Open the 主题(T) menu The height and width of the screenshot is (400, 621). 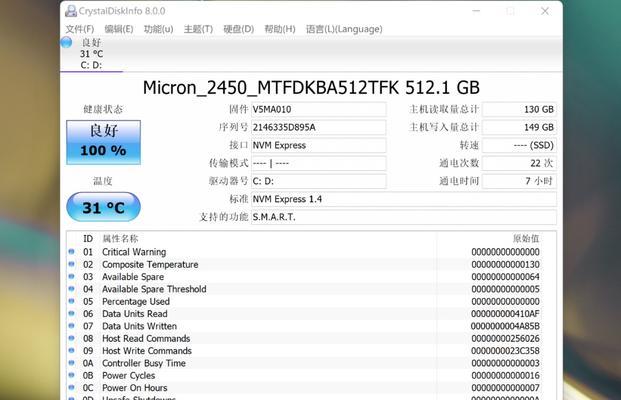[198, 29]
